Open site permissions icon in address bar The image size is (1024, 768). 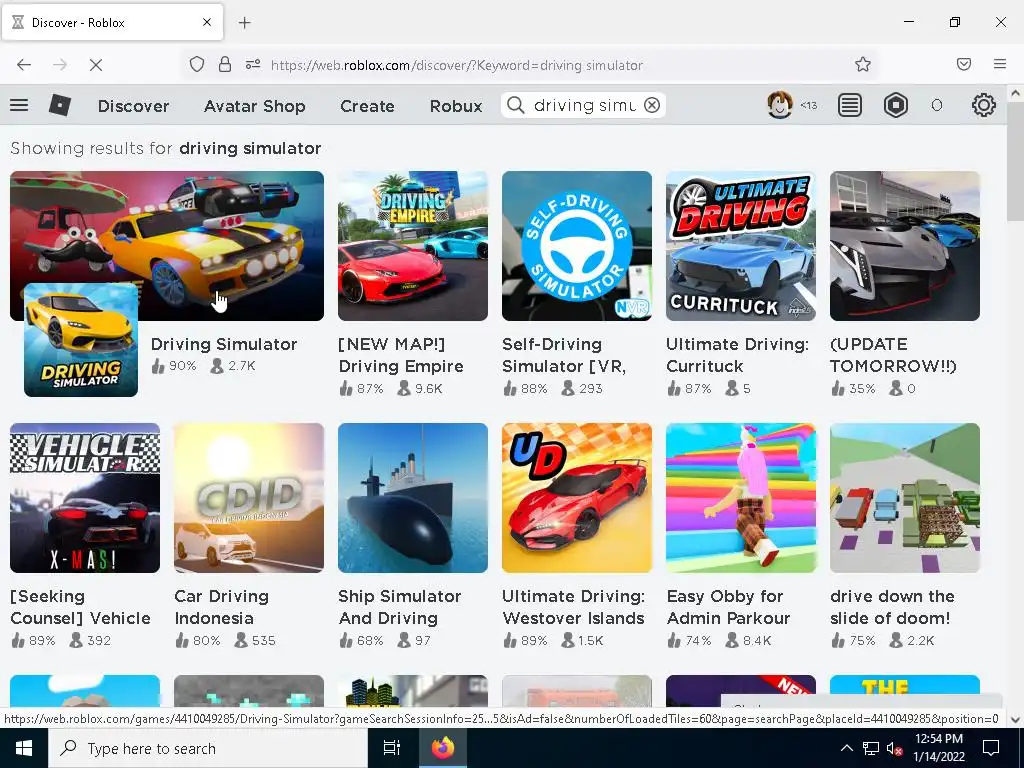tap(253, 64)
